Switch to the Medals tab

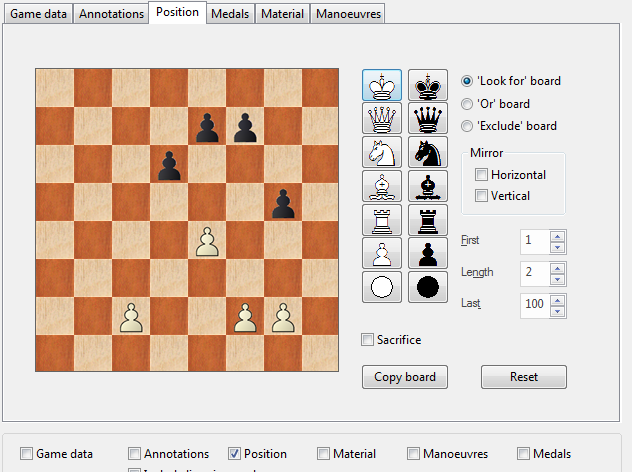click(230, 14)
